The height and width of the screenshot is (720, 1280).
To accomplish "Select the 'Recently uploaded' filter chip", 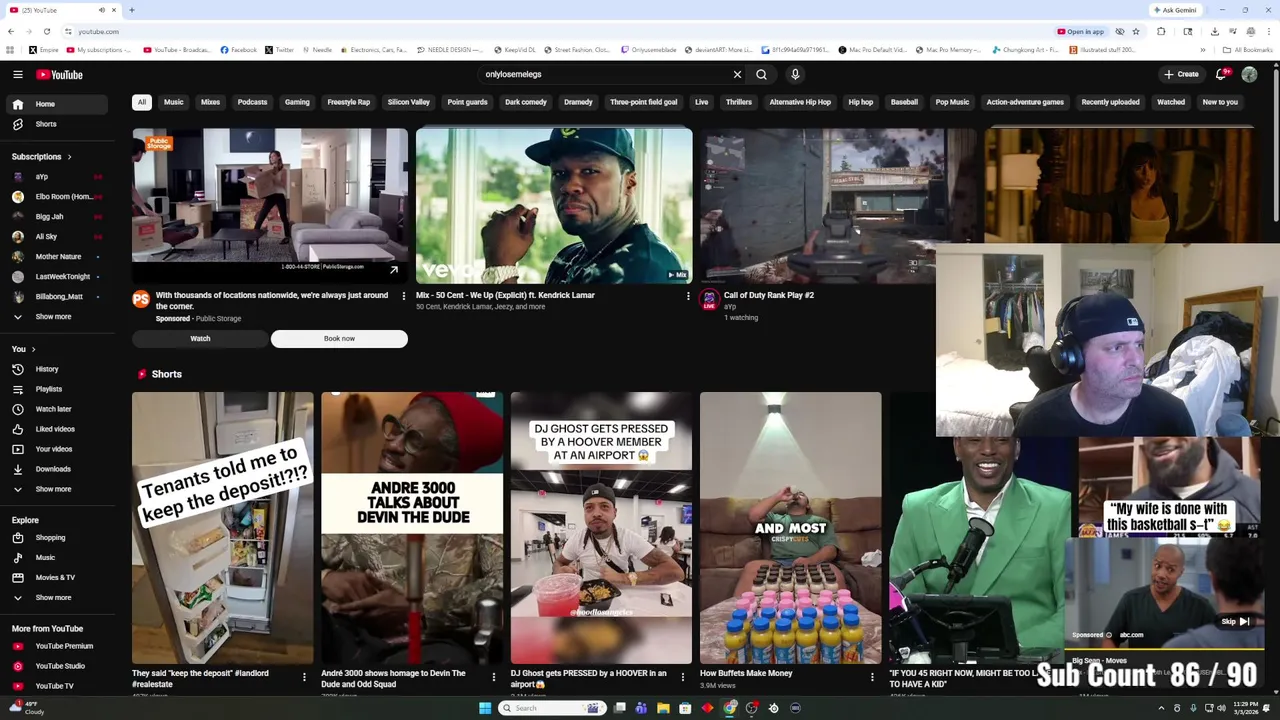I will pos(1110,102).
